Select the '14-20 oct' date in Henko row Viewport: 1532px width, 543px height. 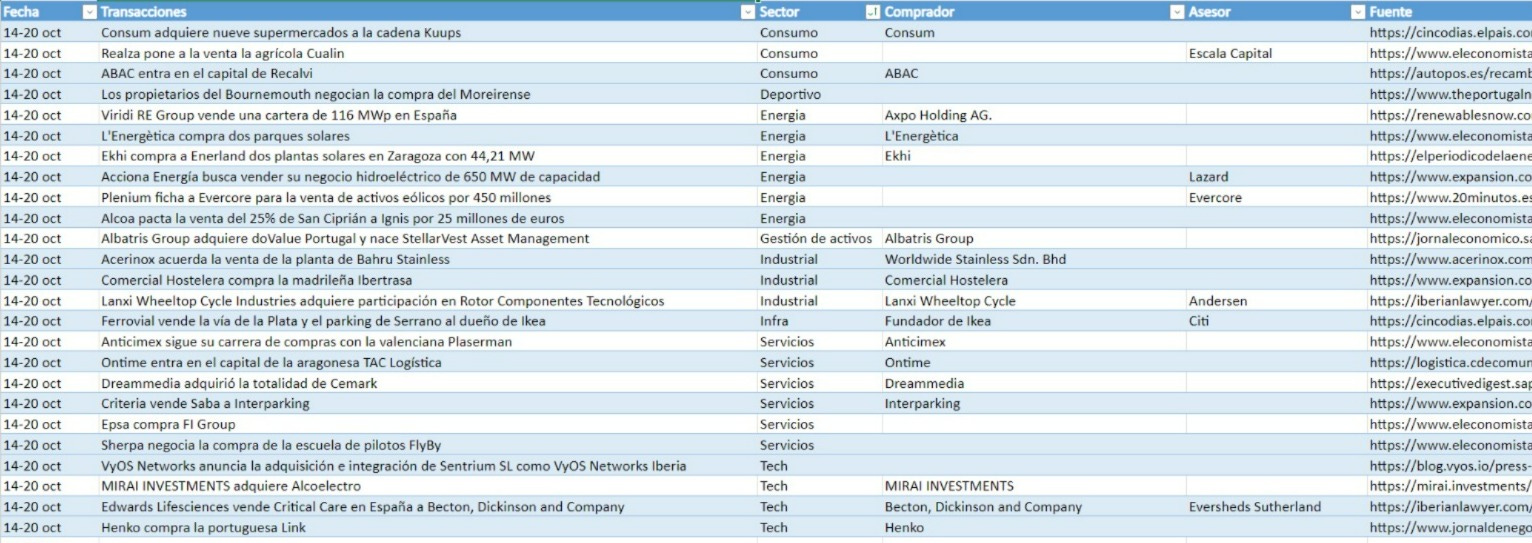[49, 527]
